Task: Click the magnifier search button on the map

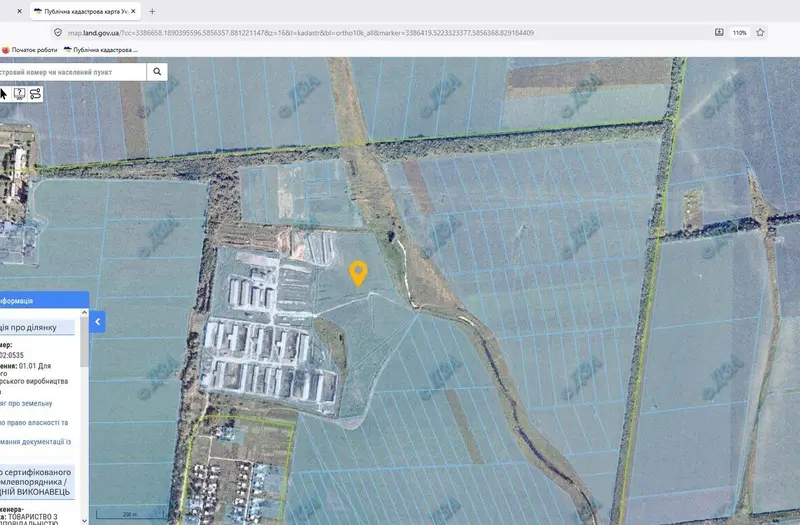Action: click(157, 72)
